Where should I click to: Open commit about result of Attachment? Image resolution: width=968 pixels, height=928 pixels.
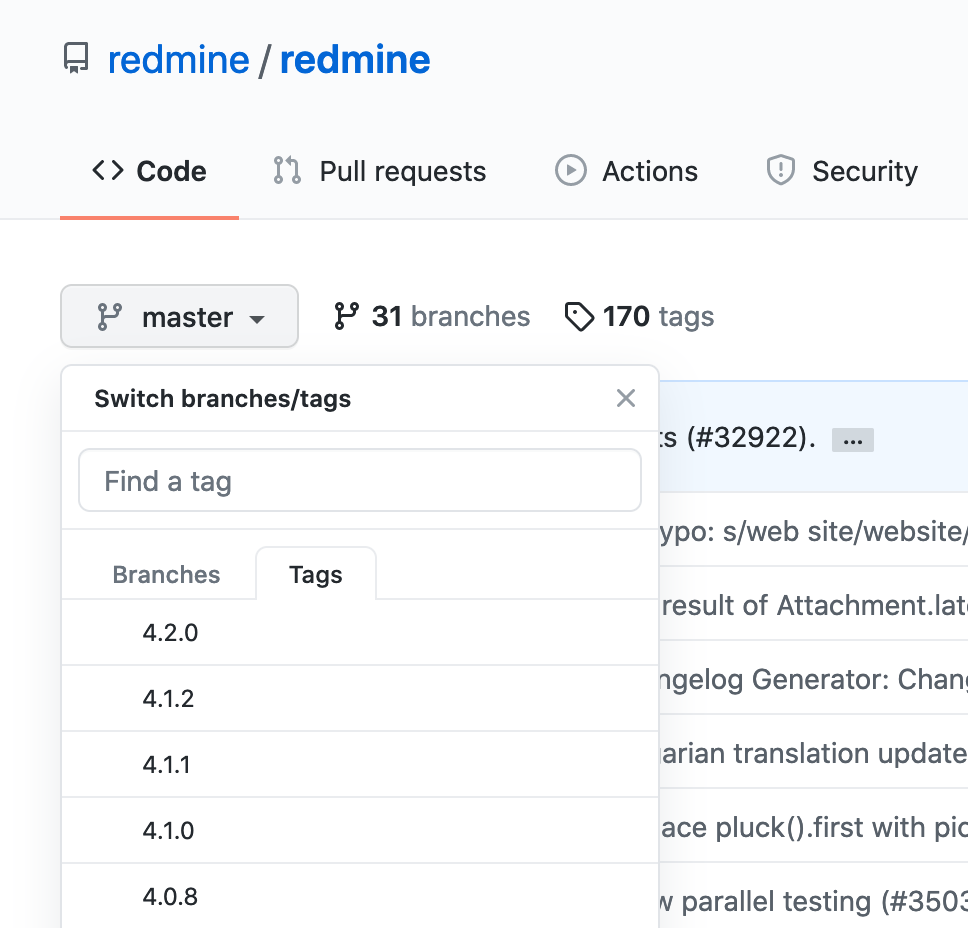(814, 606)
